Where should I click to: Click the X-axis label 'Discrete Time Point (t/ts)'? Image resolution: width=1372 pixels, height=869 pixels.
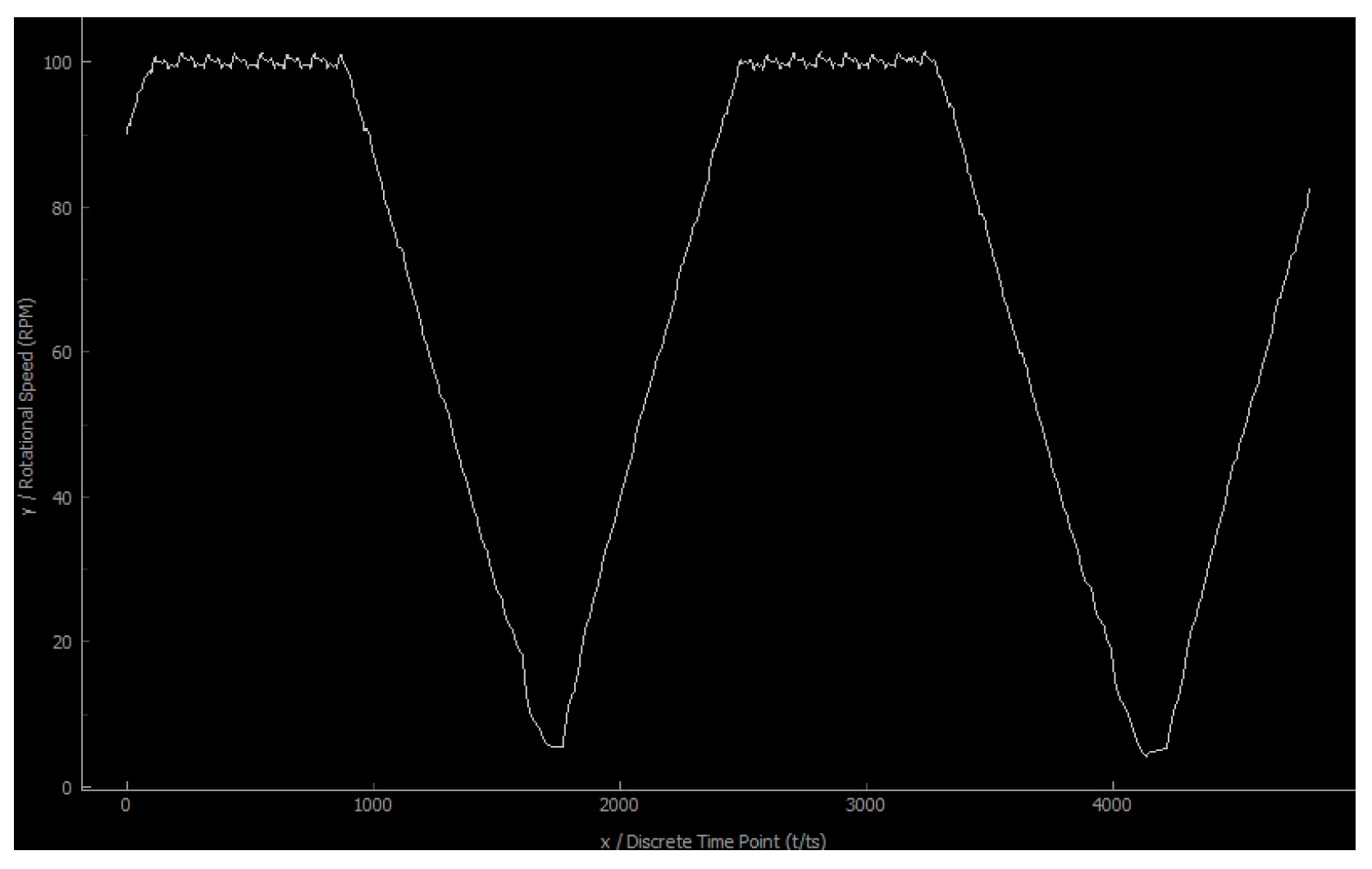pyautogui.click(x=722, y=840)
